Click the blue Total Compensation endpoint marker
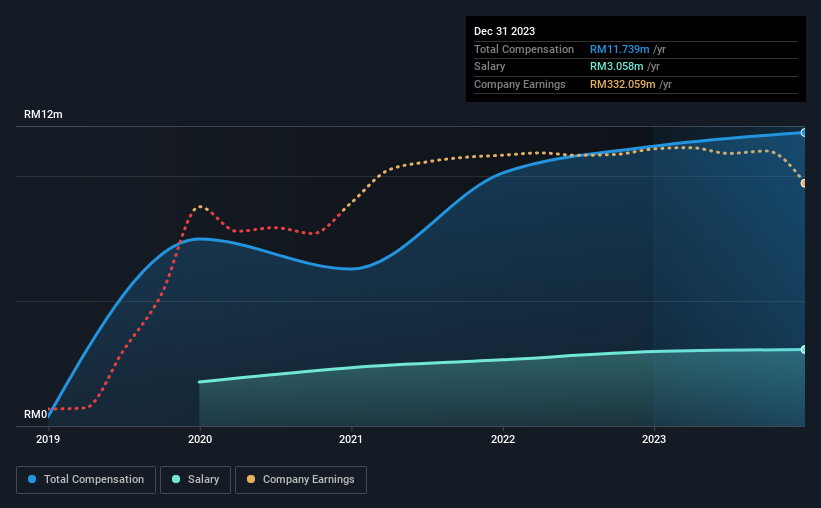Screen dimensions: 821x508 point(804,133)
